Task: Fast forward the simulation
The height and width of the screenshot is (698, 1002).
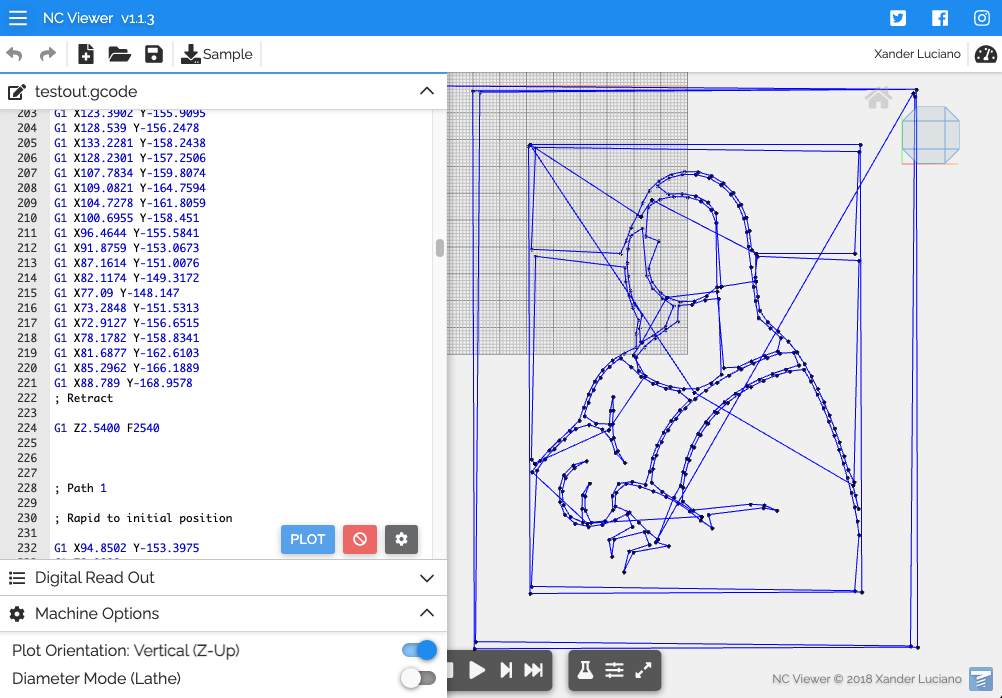Action: (x=534, y=670)
